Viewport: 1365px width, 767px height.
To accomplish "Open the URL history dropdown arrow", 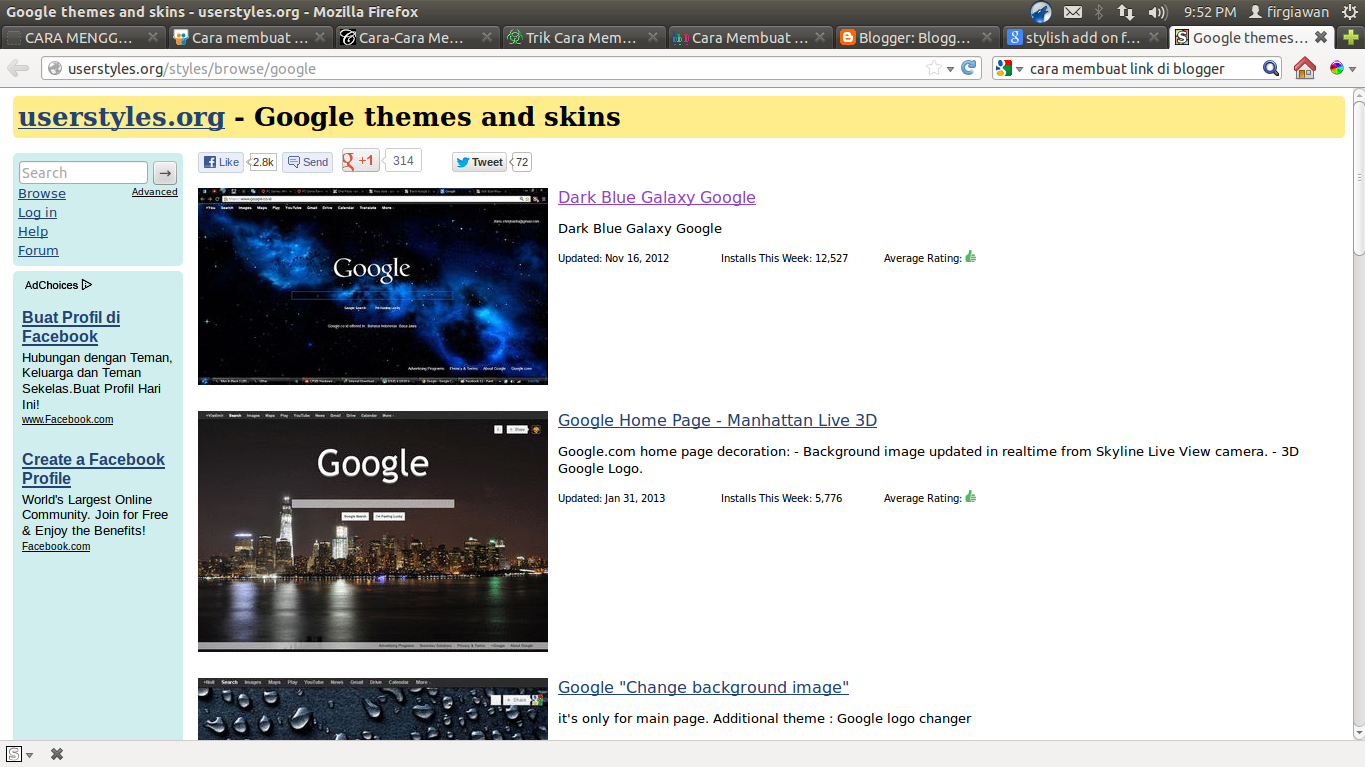I will 951,68.
